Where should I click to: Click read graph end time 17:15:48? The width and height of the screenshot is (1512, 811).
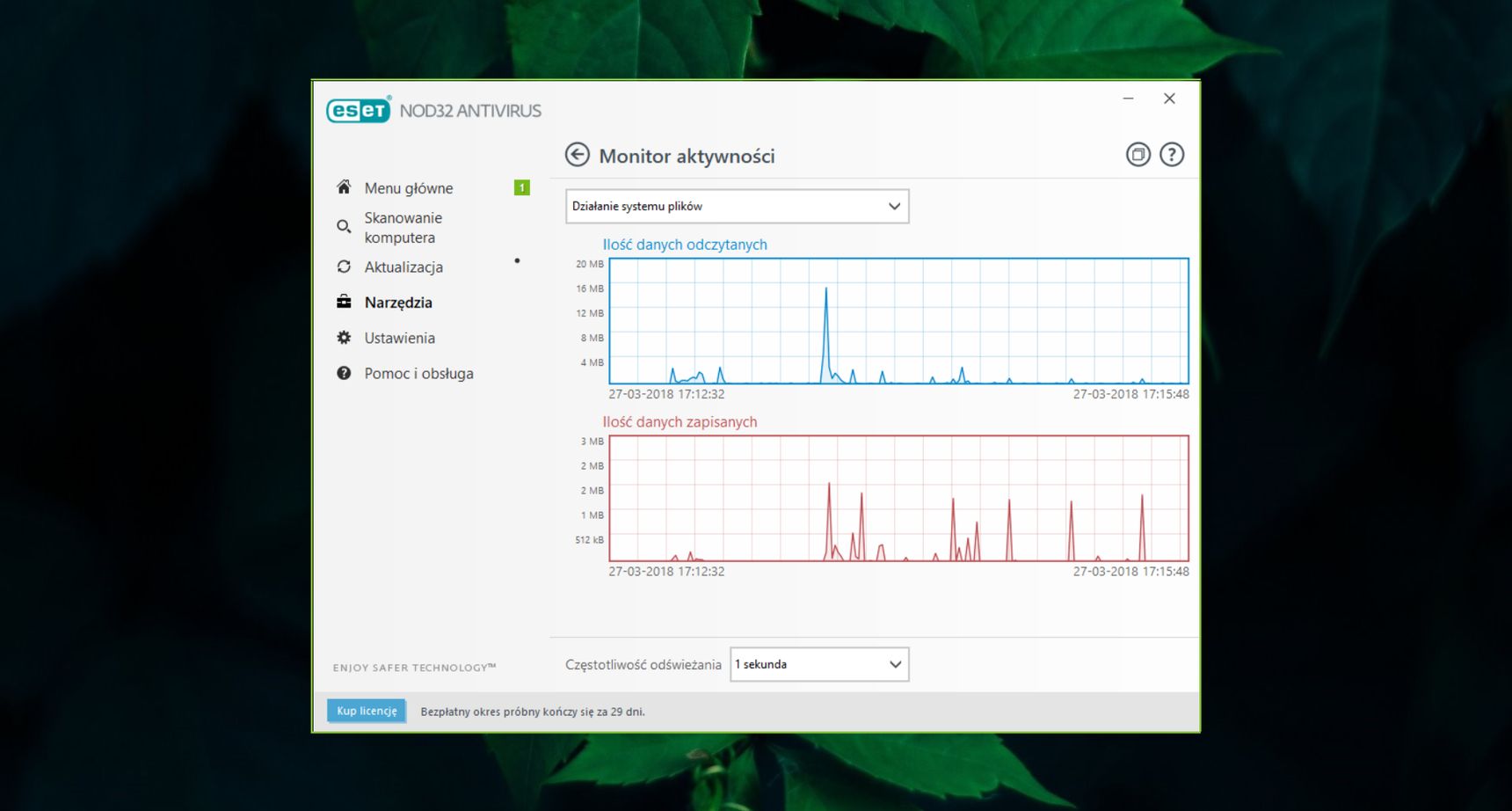point(1130,394)
